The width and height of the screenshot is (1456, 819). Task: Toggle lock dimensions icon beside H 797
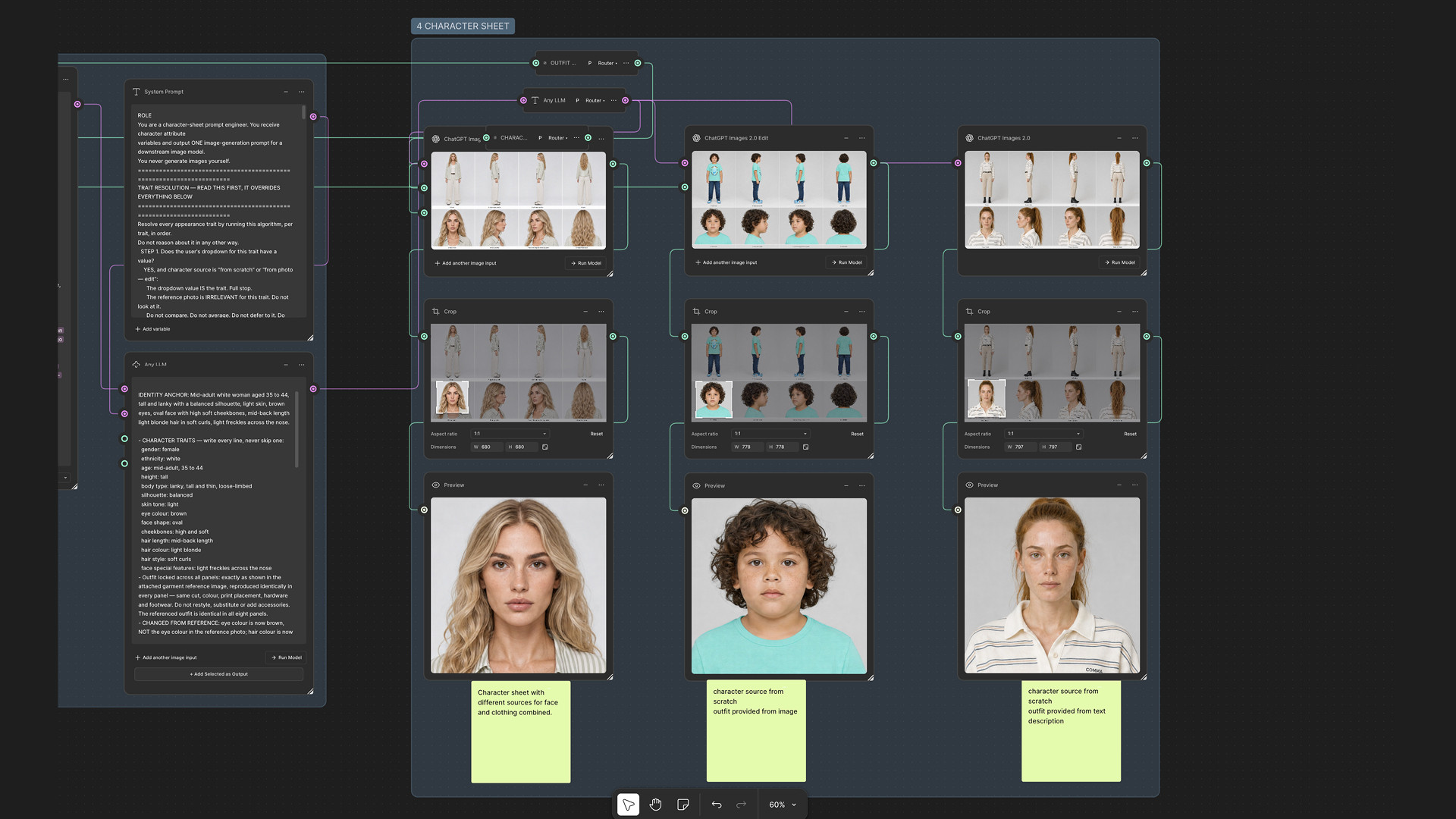click(x=1079, y=447)
